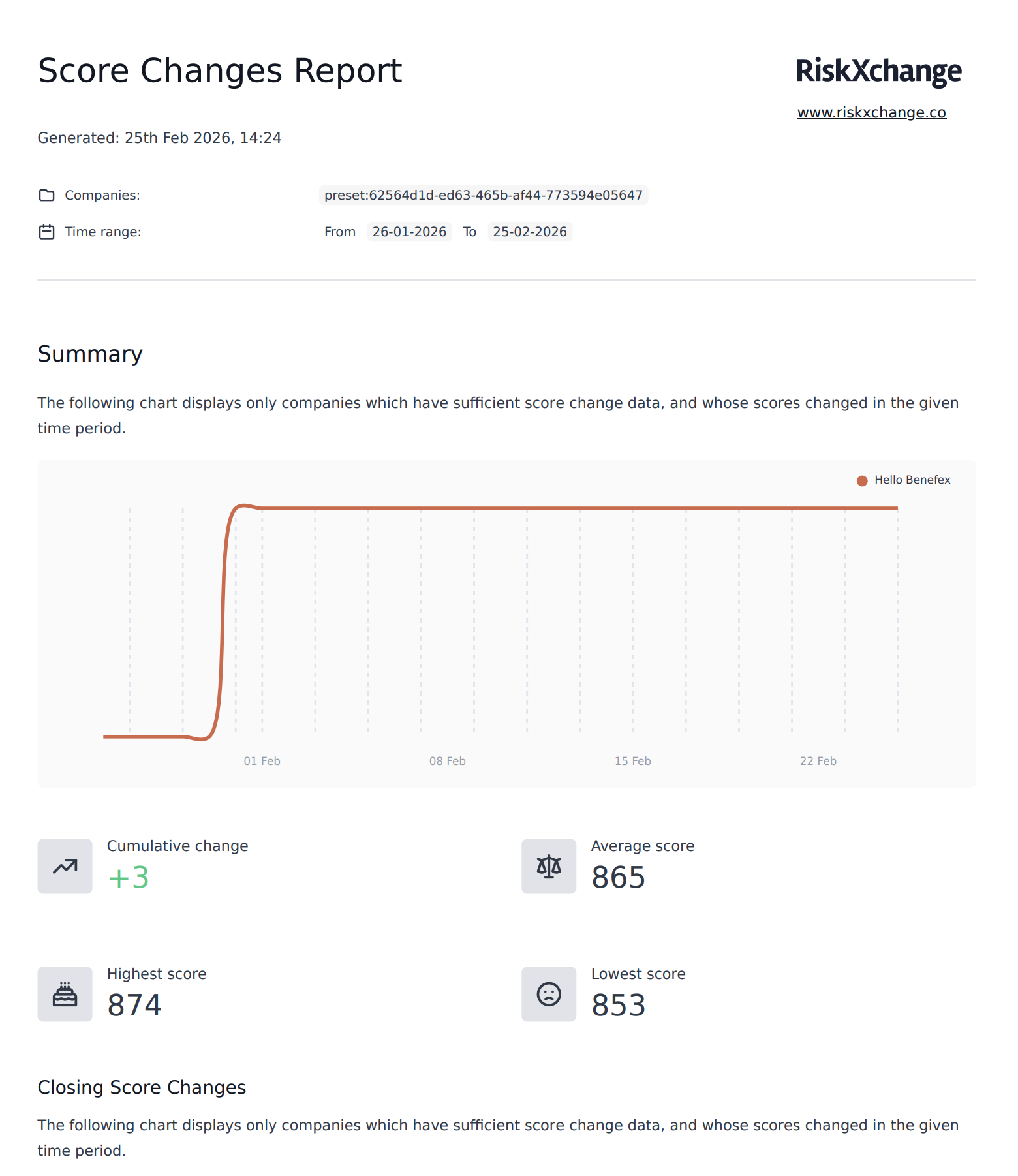Viewport: 1018px width, 1176px height.
Task: Click the balance scales Average score icon
Action: coord(549,866)
